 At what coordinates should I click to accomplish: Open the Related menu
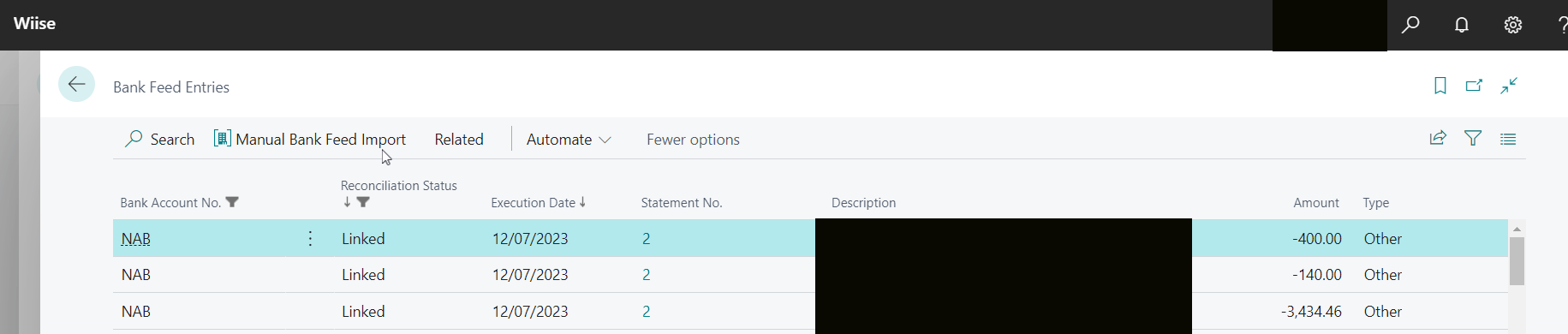click(x=459, y=140)
